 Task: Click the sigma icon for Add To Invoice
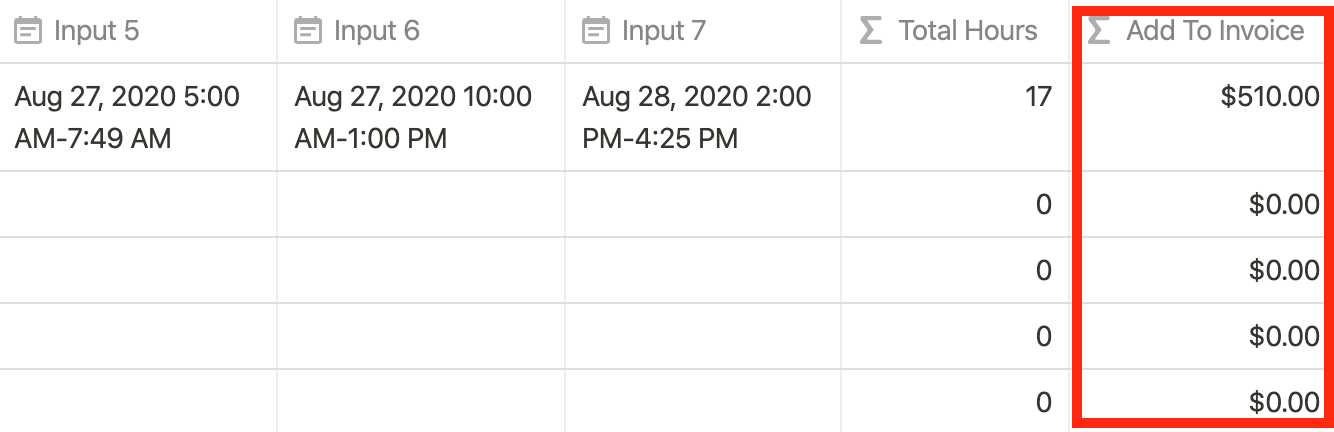coord(1099,32)
